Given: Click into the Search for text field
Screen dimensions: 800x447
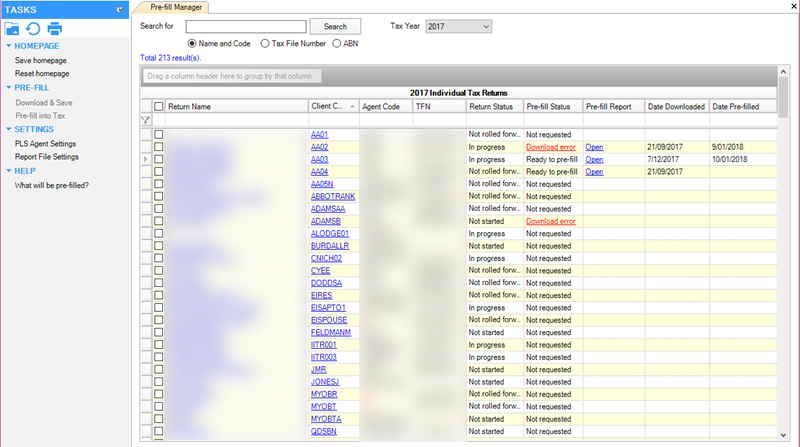Looking at the screenshot, I should pos(244,26).
